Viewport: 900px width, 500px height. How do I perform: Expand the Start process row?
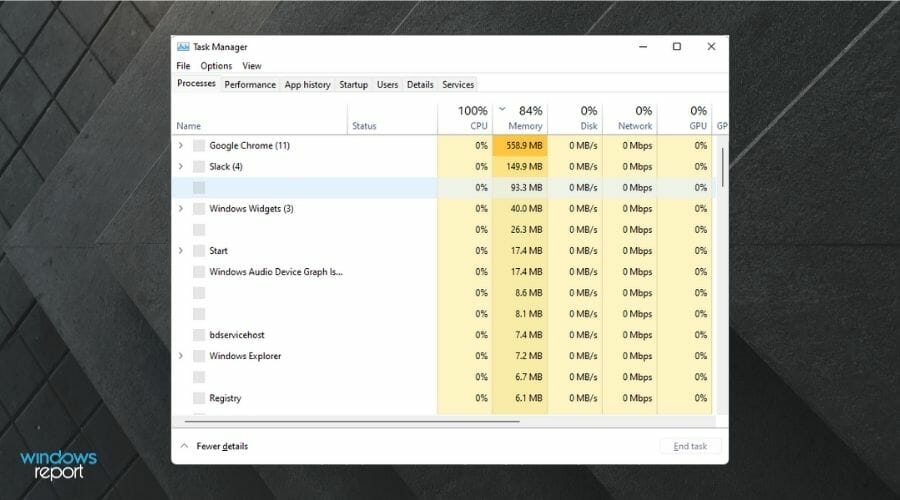[x=181, y=251]
